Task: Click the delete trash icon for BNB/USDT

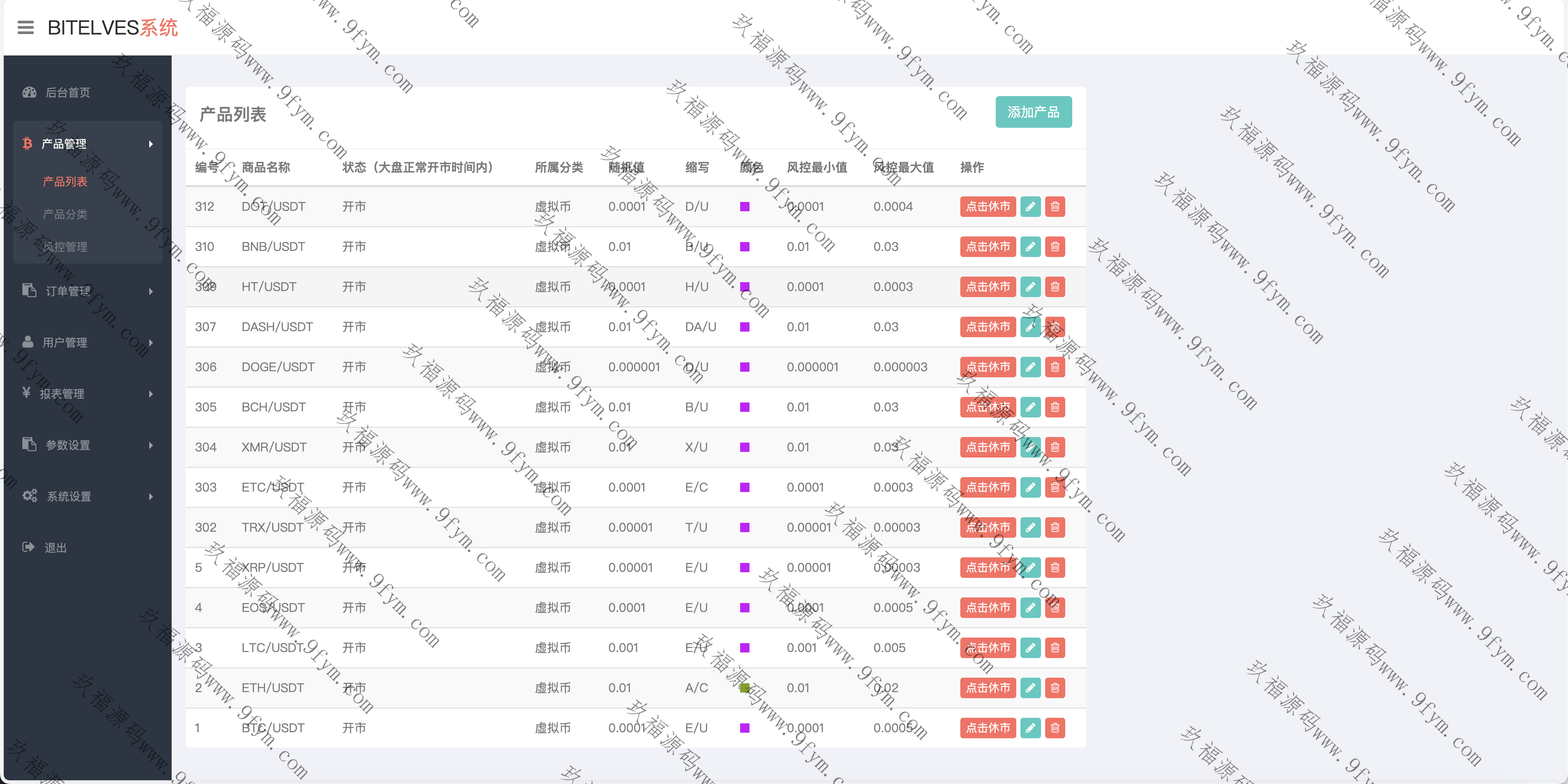Action: [1055, 247]
